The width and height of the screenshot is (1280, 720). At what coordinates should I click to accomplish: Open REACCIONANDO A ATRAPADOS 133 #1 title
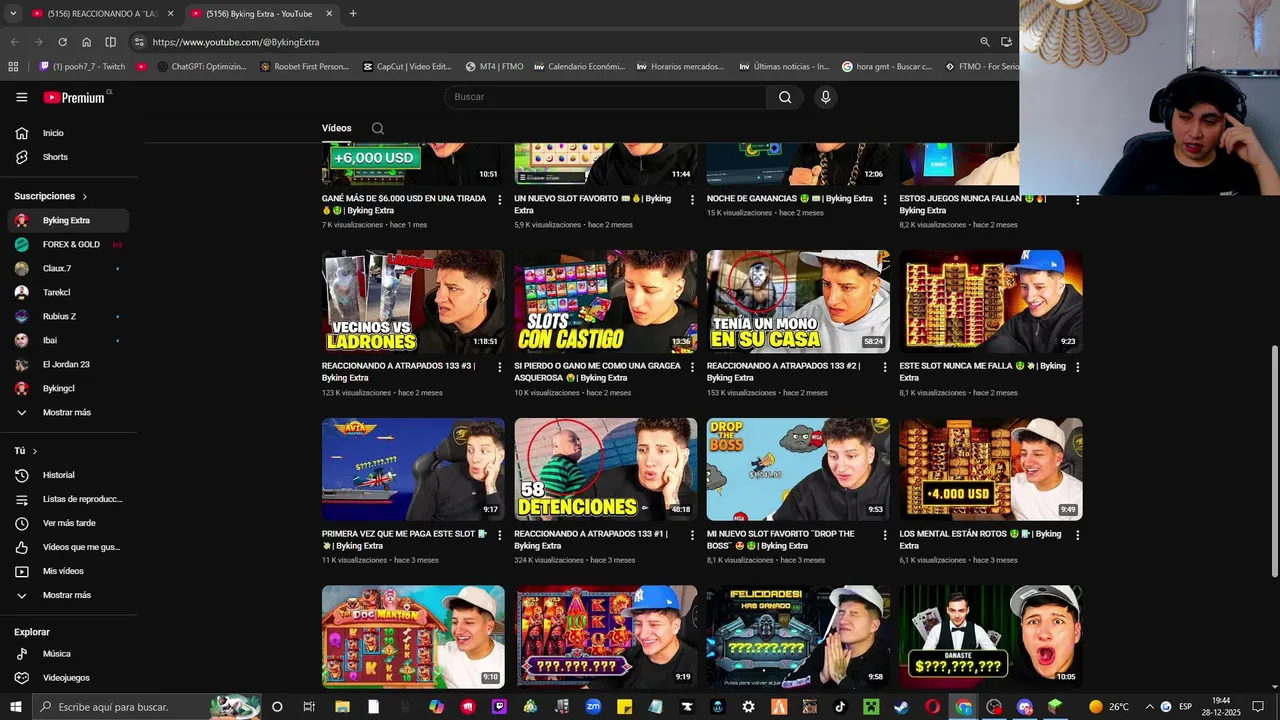coord(590,540)
